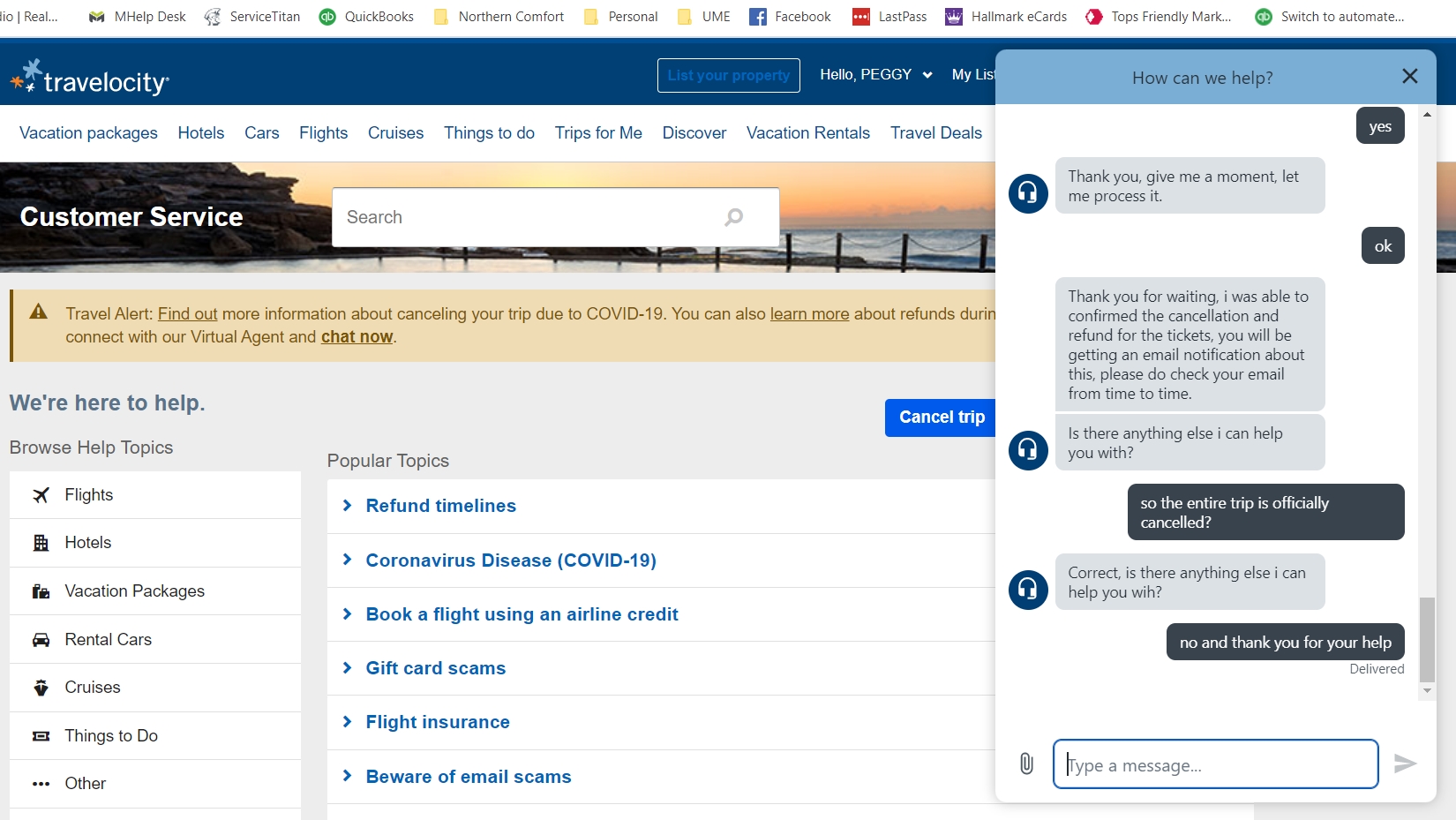Open the Northern Comfort bookmark folder
The width and height of the screenshot is (1456, 820).
click(x=499, y=17)
